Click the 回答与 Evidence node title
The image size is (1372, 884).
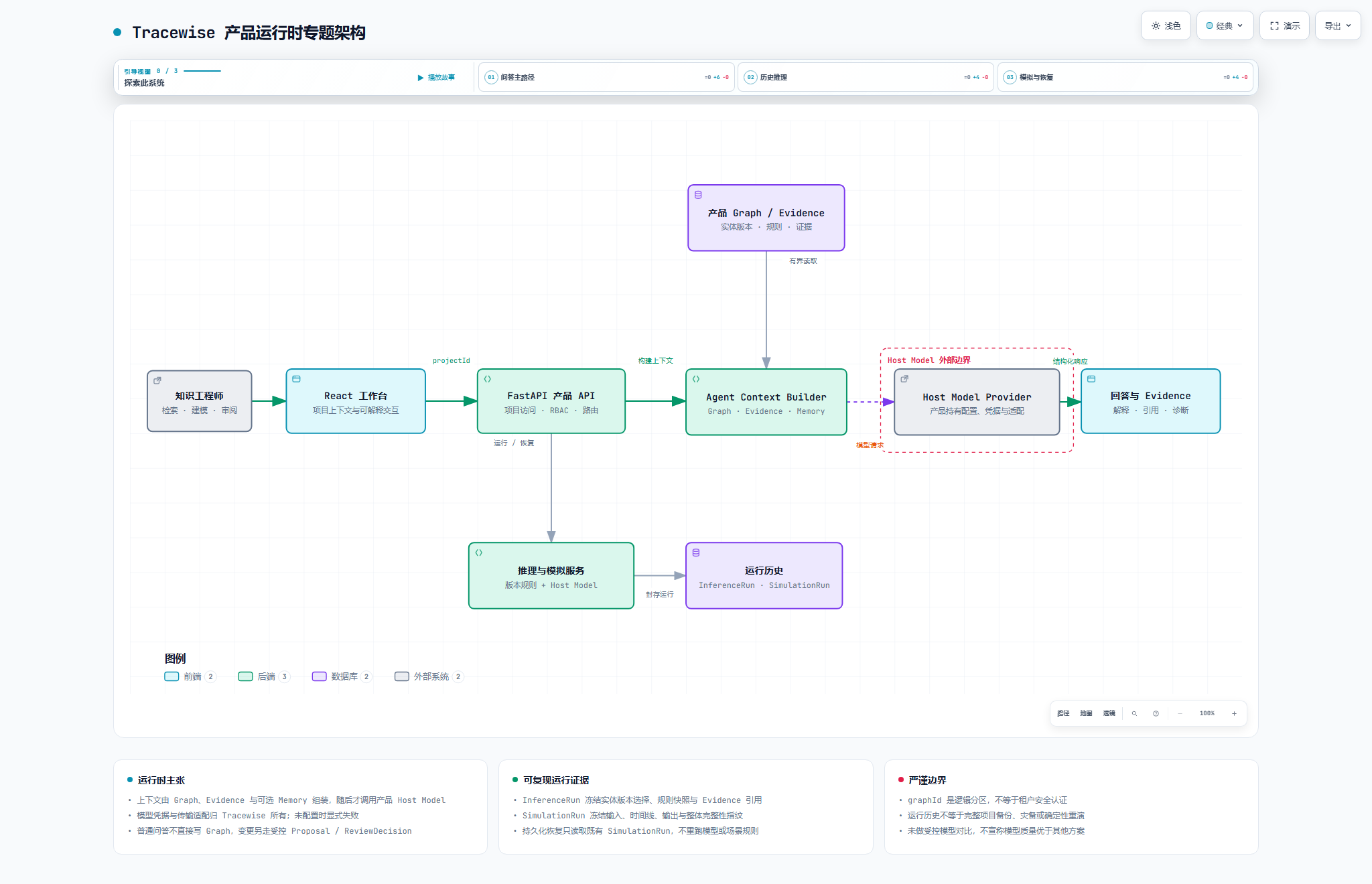(1150, 396)
